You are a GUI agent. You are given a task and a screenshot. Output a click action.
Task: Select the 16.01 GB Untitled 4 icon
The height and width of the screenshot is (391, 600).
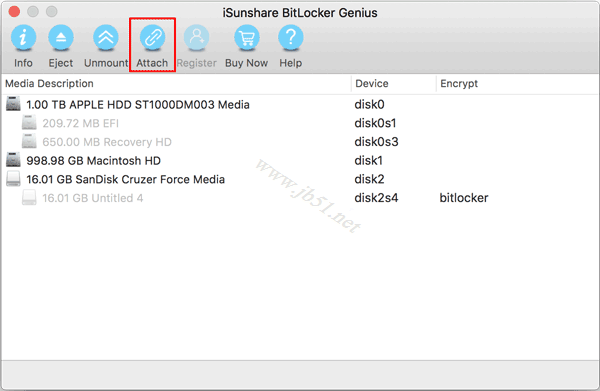[29, 197]
